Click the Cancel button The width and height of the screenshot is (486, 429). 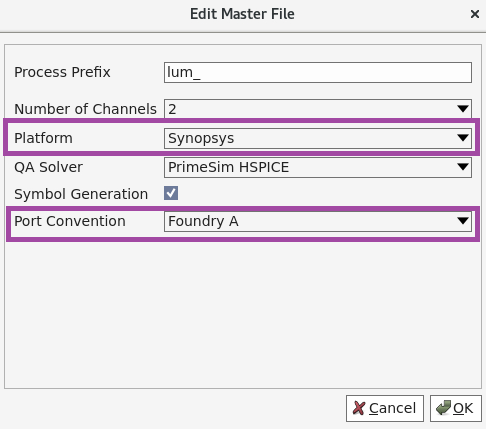(385, 408)
